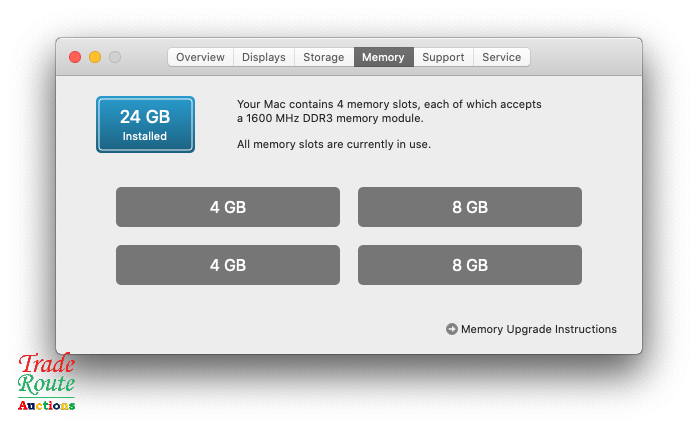
Task: Click the text about 4 memory slots
Action: point(390,104)
